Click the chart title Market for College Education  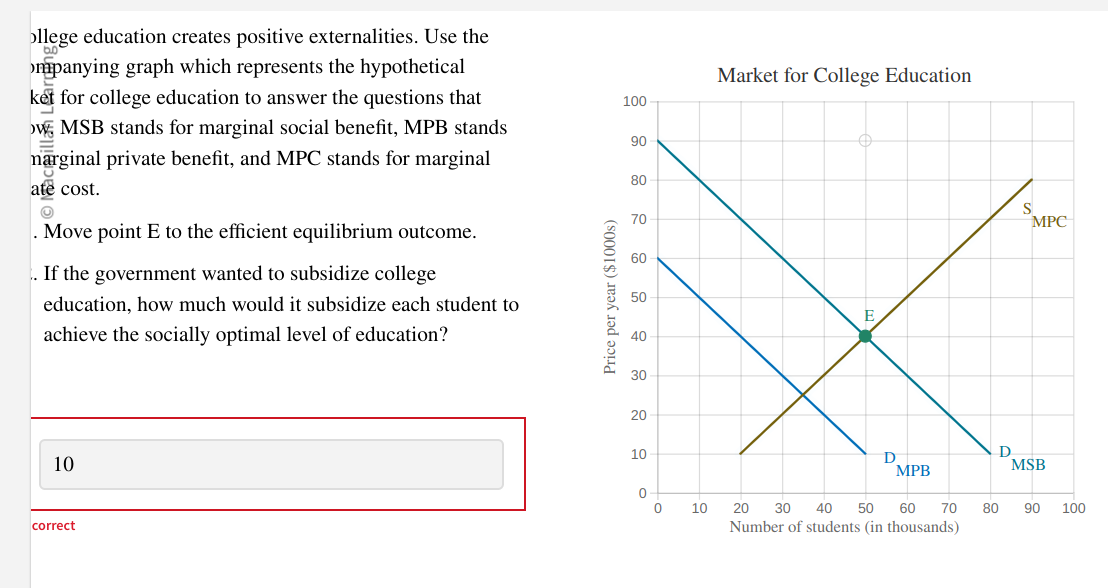(x=843, y=75)
